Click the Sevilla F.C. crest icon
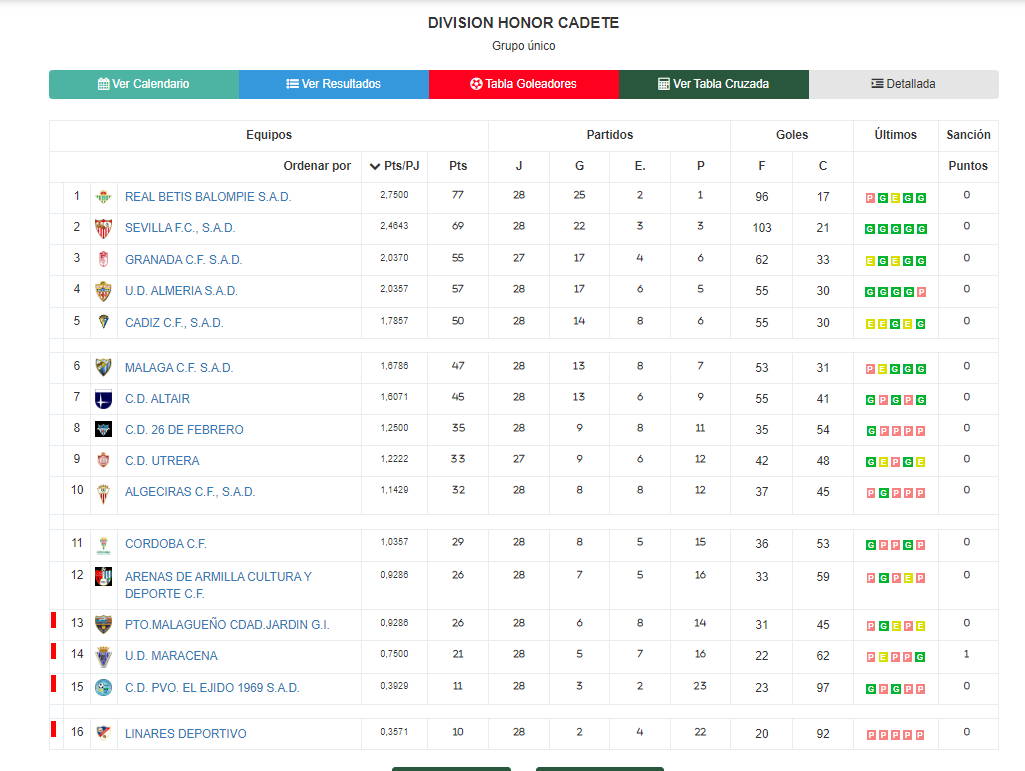 click(x=103, y=228)
